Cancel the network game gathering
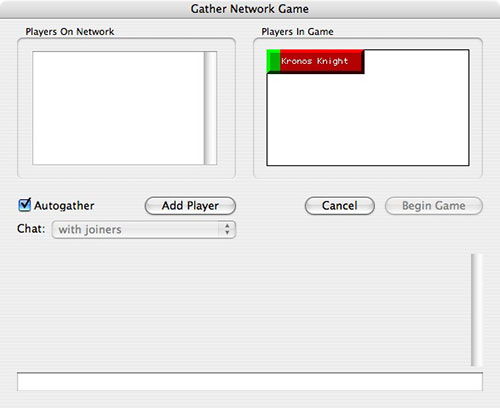The width and height of the screenshot is (500, 408). (x=340, y=206)
